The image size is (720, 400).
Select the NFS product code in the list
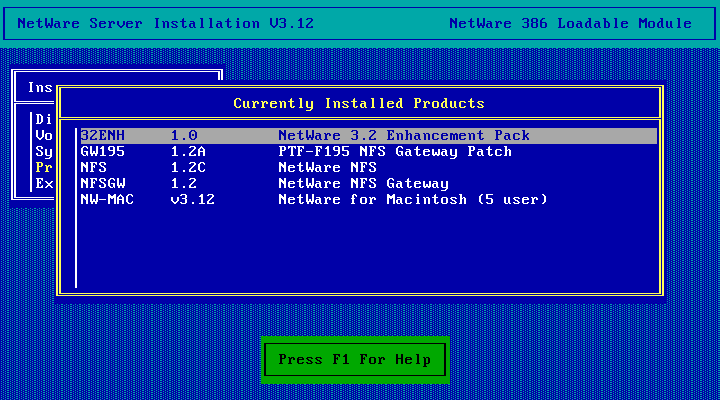(x=94, y=168)
